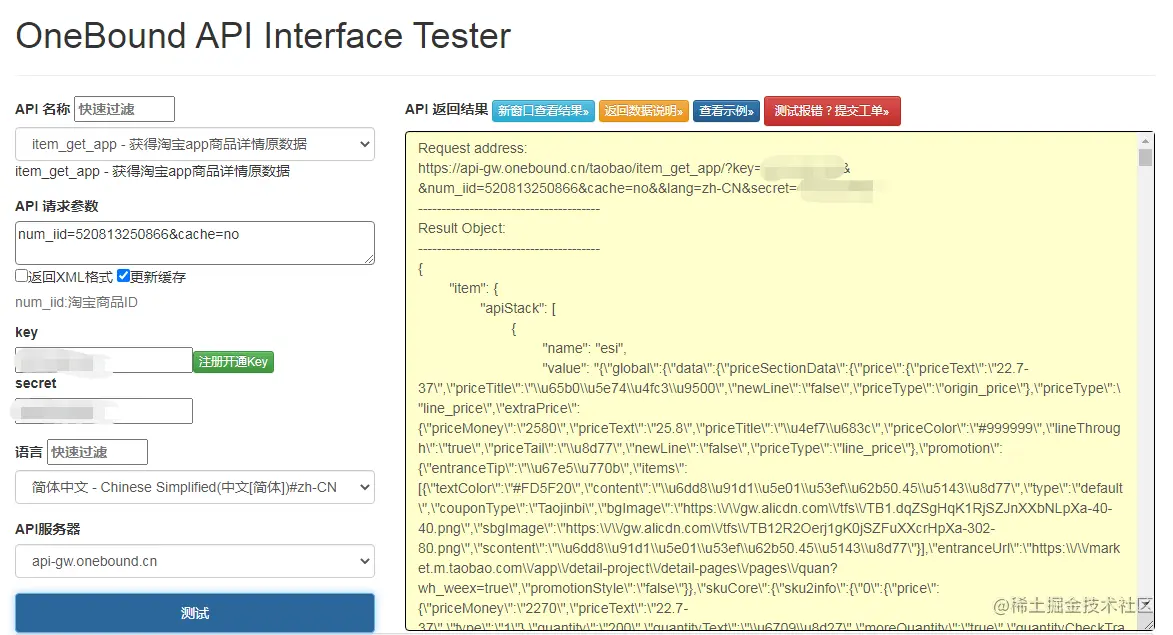Viewport: 1173px width, 635px height.
Task: Open the api-gw.onebound.cn server dropdown
Action: coord(195,561)
